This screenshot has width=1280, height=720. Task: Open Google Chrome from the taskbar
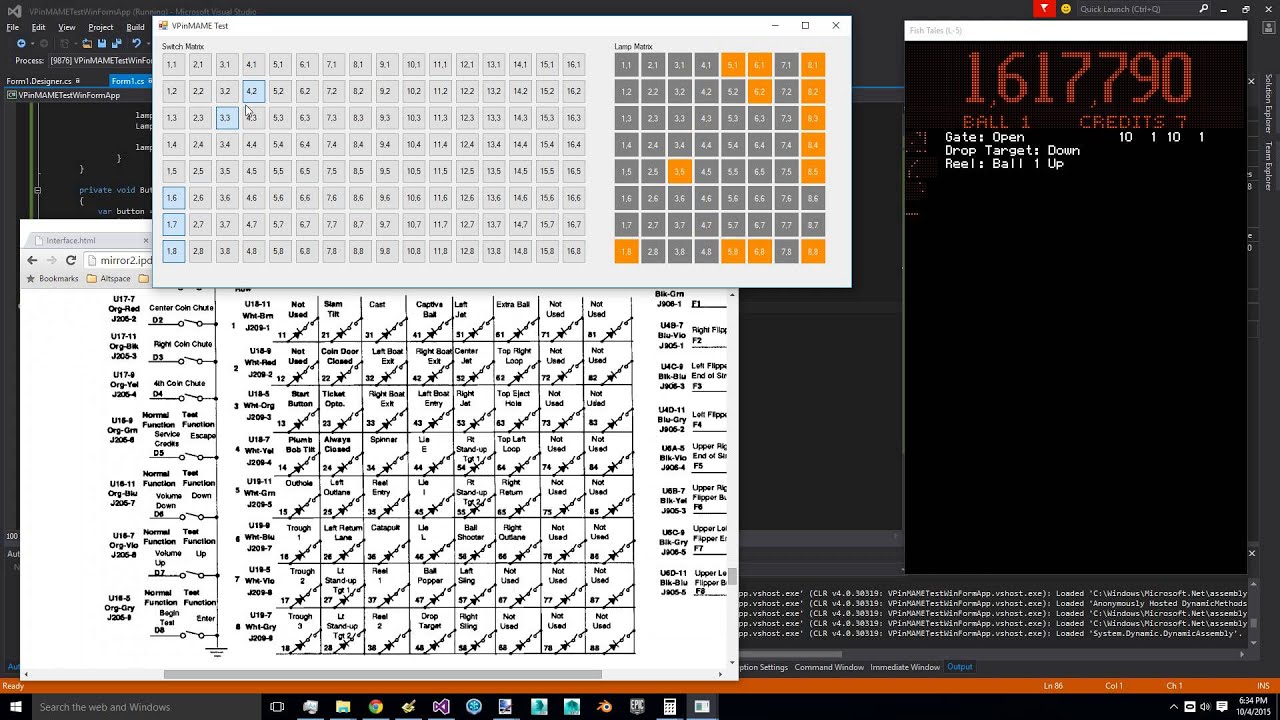(x=375, y=707)
